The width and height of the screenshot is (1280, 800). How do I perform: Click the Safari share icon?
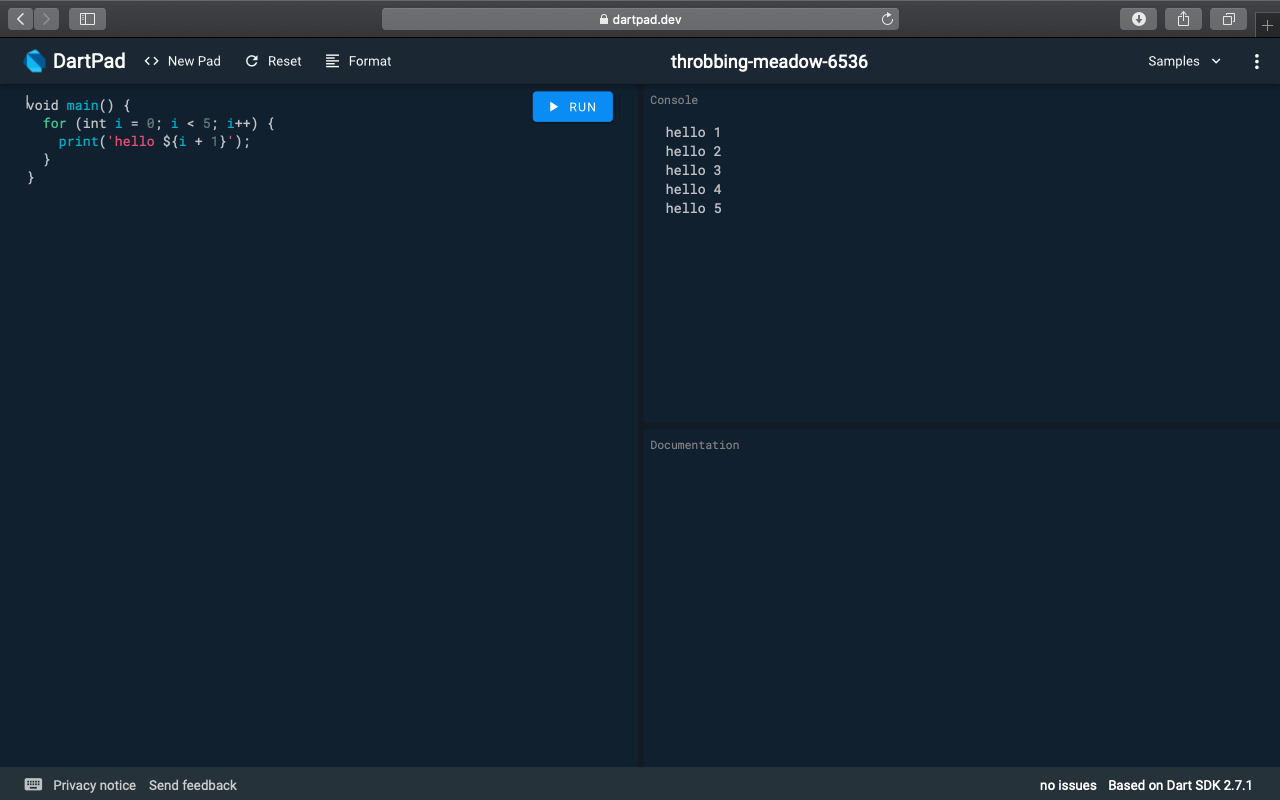pos(1183,19)
